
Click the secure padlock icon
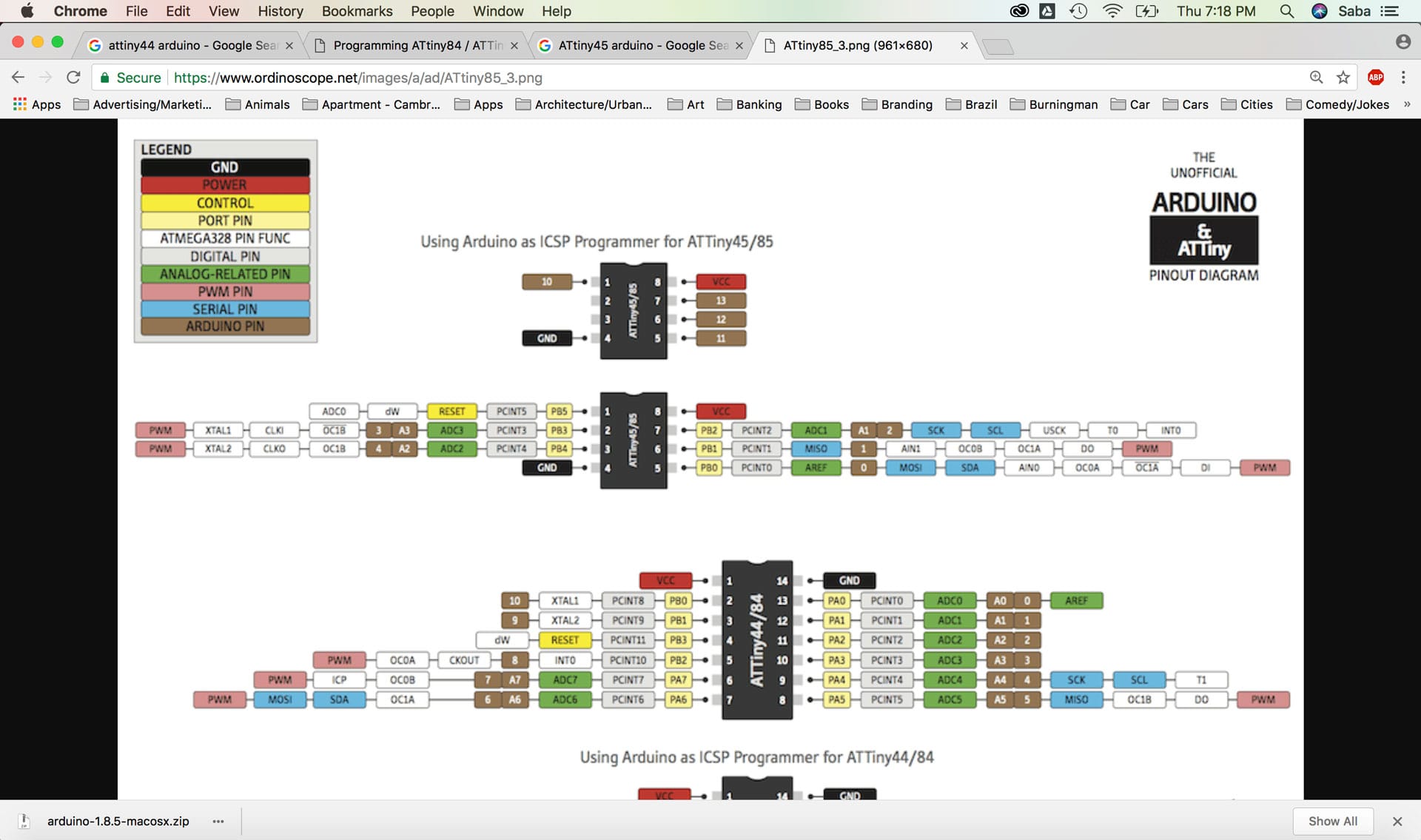pyautogui.click(x=105, y=78)
